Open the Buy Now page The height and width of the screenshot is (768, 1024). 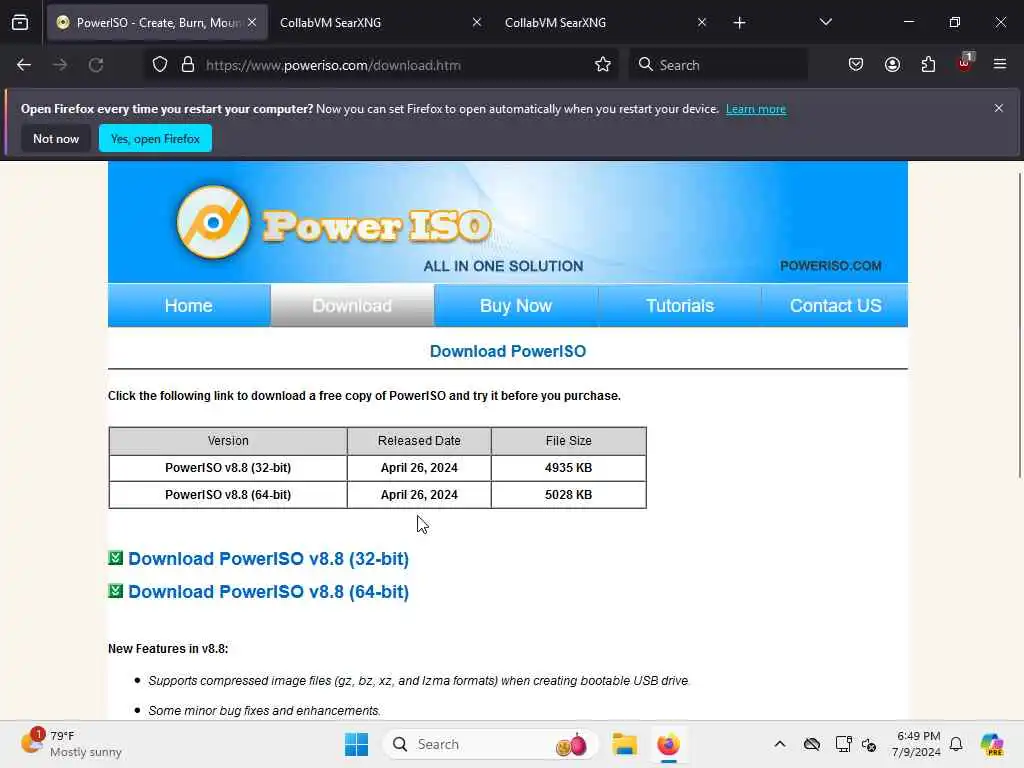pyautogui.click(x=516, y=305)
